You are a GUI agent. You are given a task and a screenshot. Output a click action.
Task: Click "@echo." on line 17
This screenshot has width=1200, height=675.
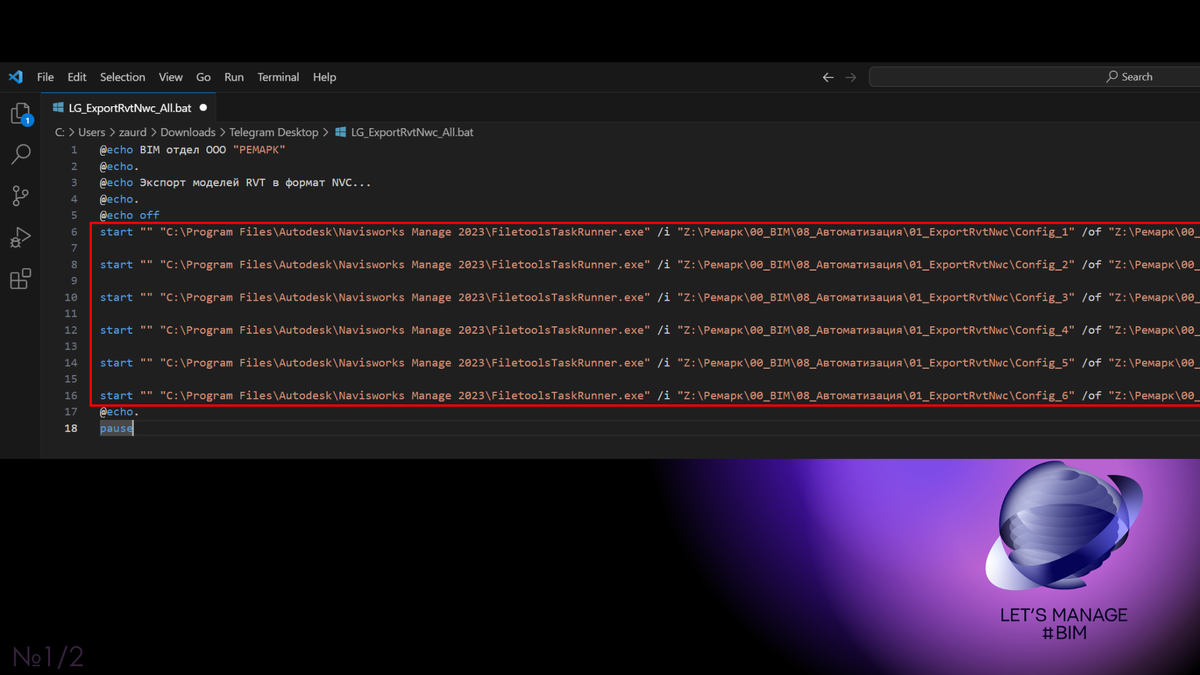[x=119, y=412]
